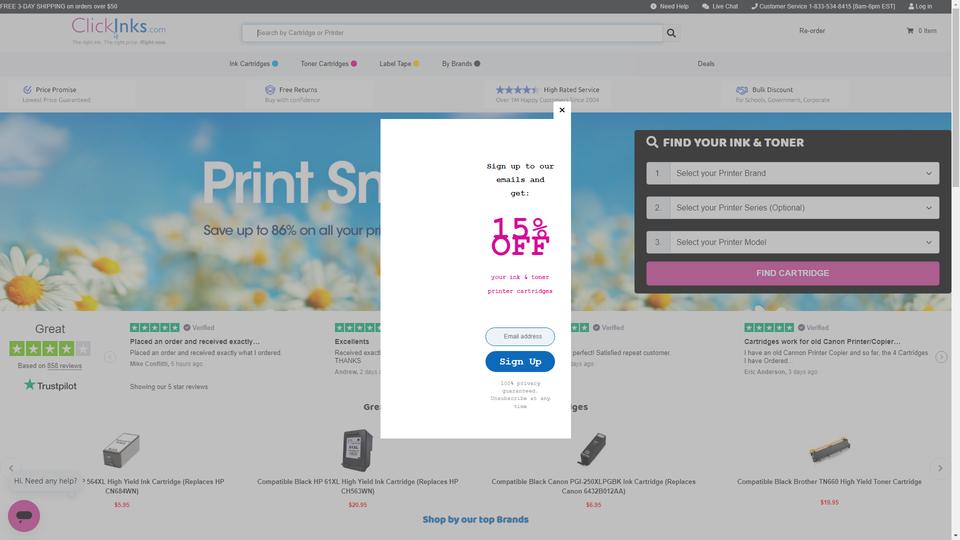Click the page vertical scrollbar
This screenshot has height=540, width=960.
click(956, 270)
